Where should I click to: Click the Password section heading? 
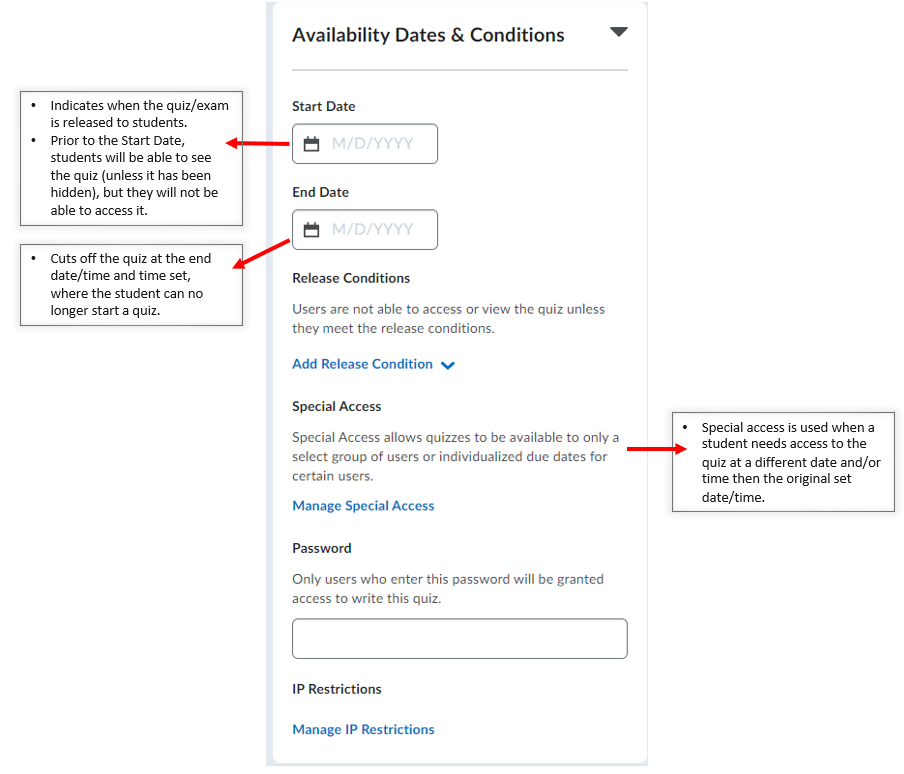321,548
